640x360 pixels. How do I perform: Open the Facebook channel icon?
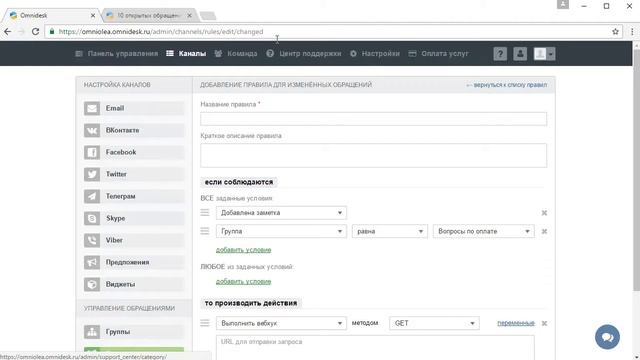[x=92, y=152]
